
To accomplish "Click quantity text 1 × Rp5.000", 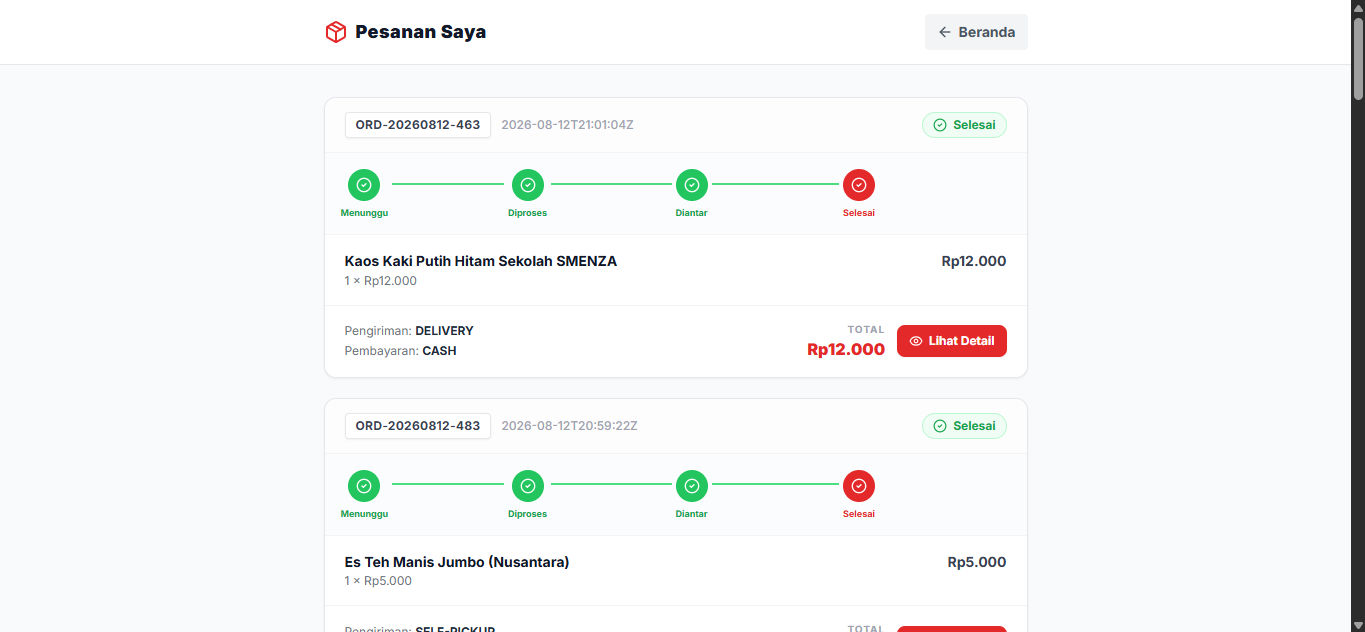I will [x=378, y=581].
